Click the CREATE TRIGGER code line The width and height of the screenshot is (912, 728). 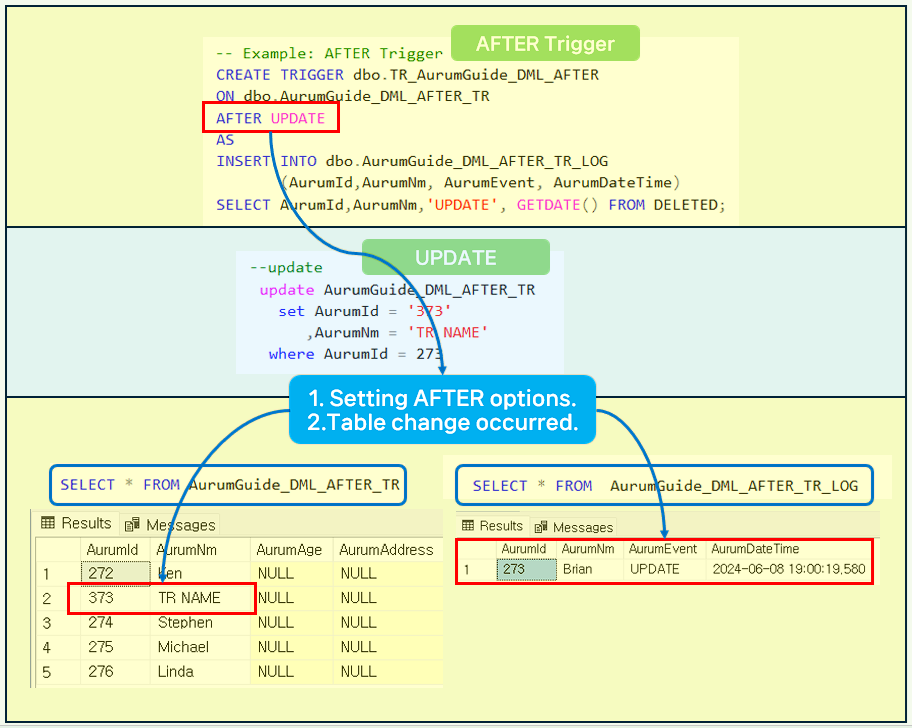click(407, 75)
